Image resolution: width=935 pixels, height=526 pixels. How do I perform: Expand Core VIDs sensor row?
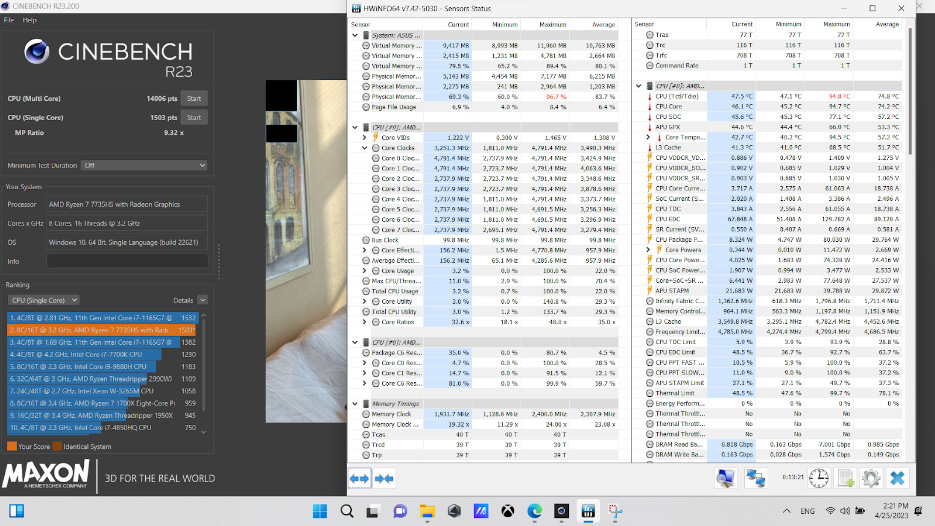pos(364,137)
